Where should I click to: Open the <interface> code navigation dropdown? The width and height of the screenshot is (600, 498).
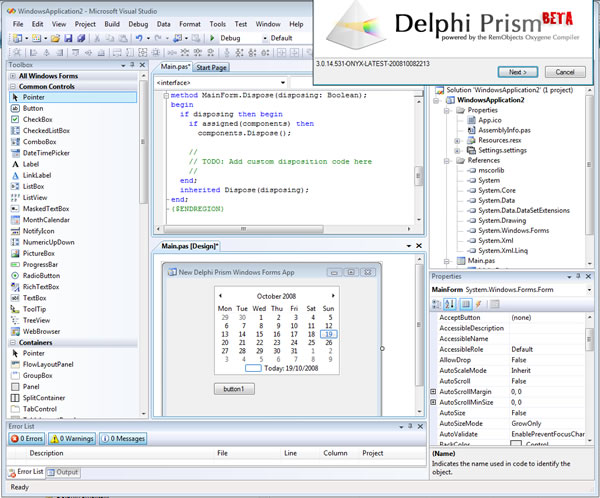283,83
